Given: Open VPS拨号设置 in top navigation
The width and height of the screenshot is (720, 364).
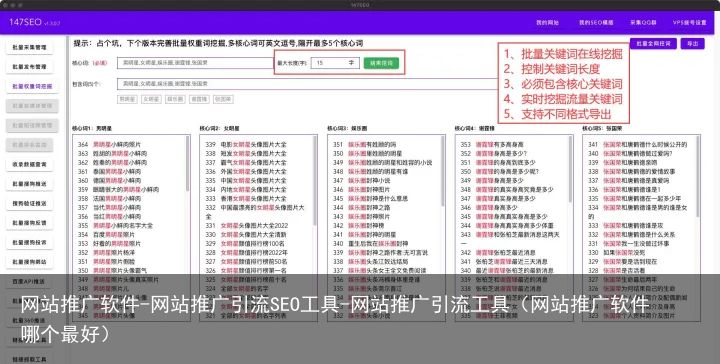Looking at the screenshot, I should pos(689,22).
